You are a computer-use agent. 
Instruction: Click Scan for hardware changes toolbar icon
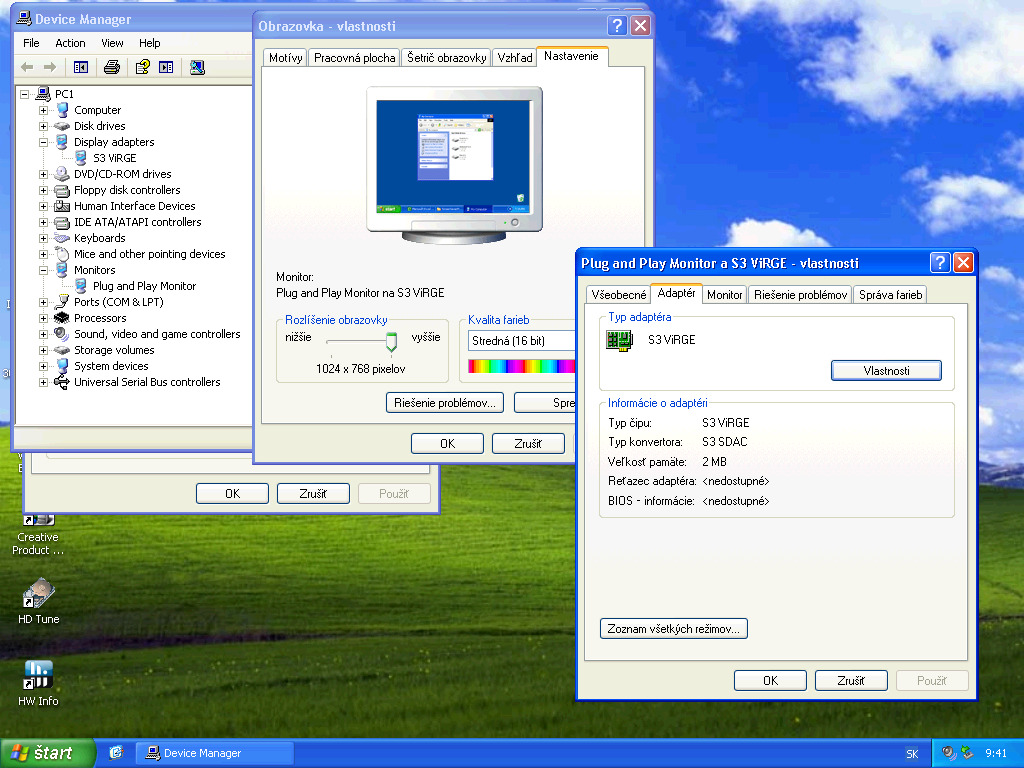pos(197,67)
